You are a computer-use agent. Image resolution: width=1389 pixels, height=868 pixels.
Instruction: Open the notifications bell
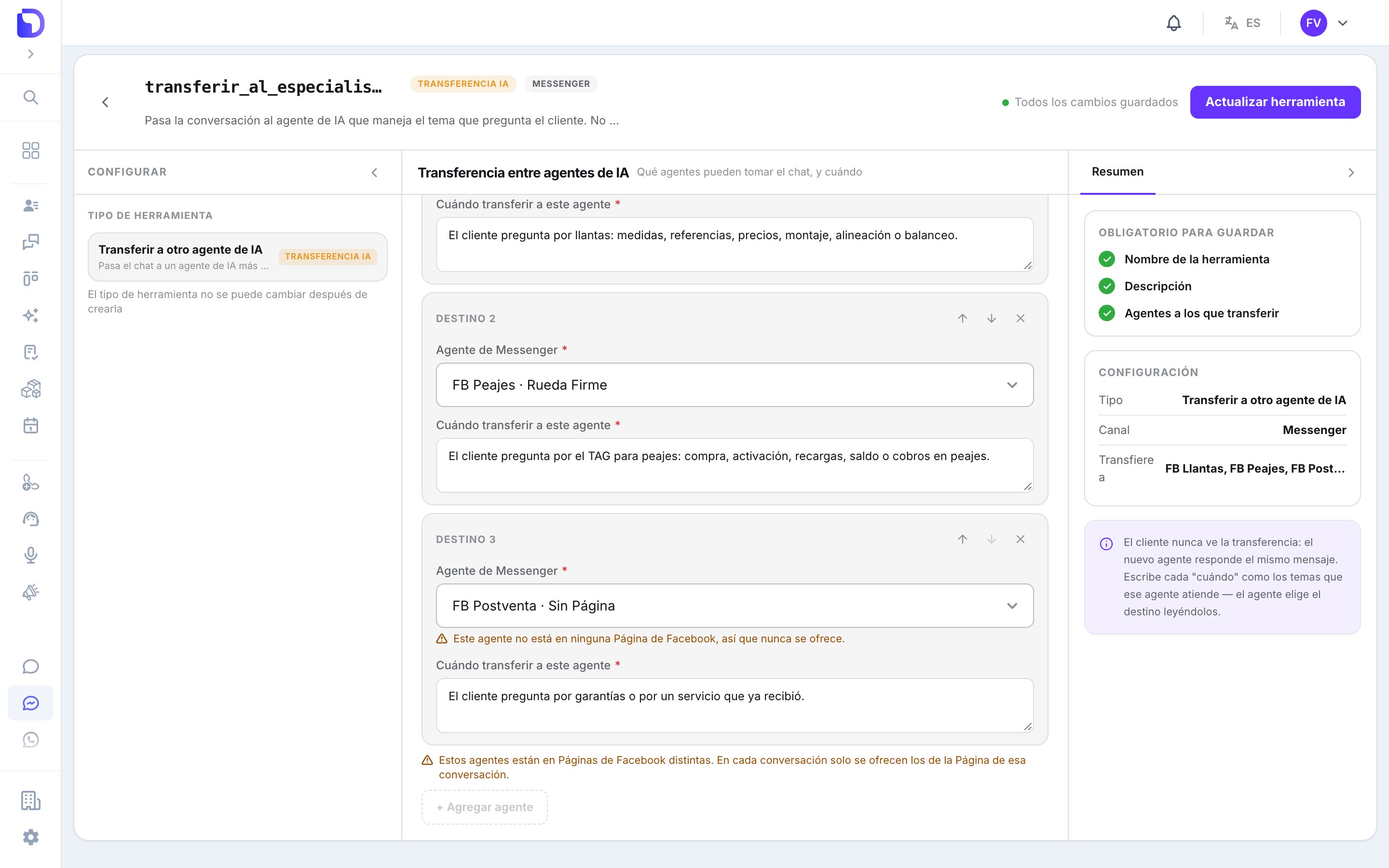[x=1174, y=23]
